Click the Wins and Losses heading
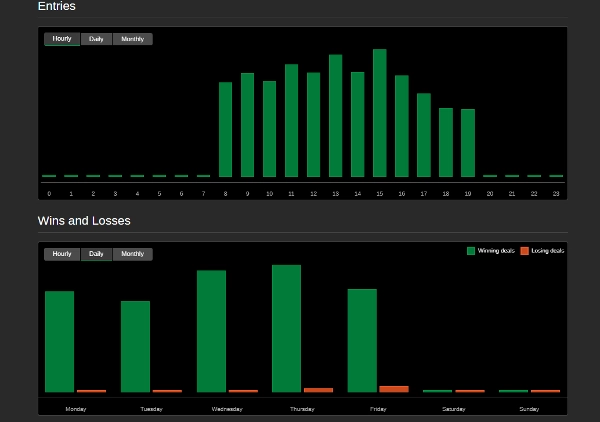This screenshot has width=600, height=422. pyautogui.click(x=84, y=221)
